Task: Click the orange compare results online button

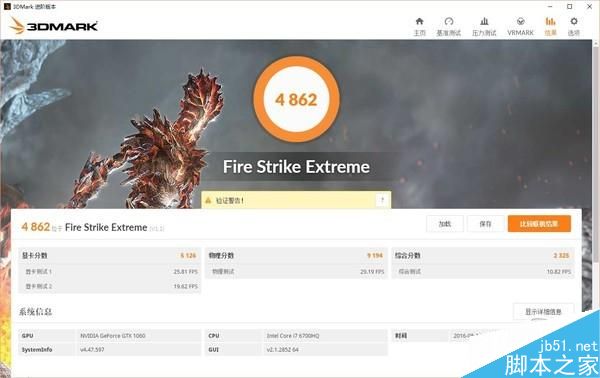Action: tap(539, 224)
